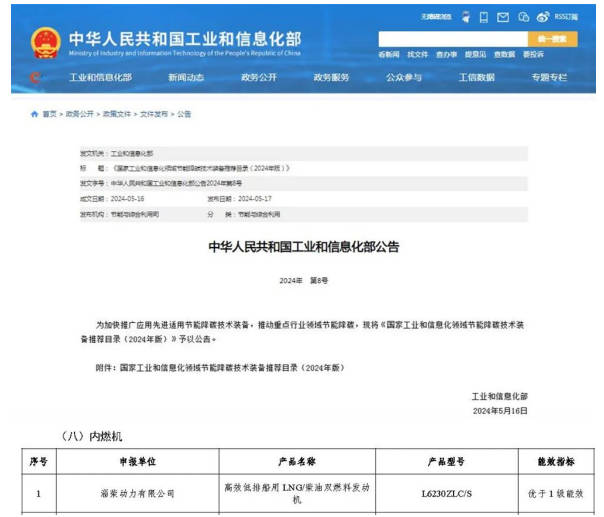604x517 pixels.
Task: Open 政务公开 nav menu
Action: (259, 77)
